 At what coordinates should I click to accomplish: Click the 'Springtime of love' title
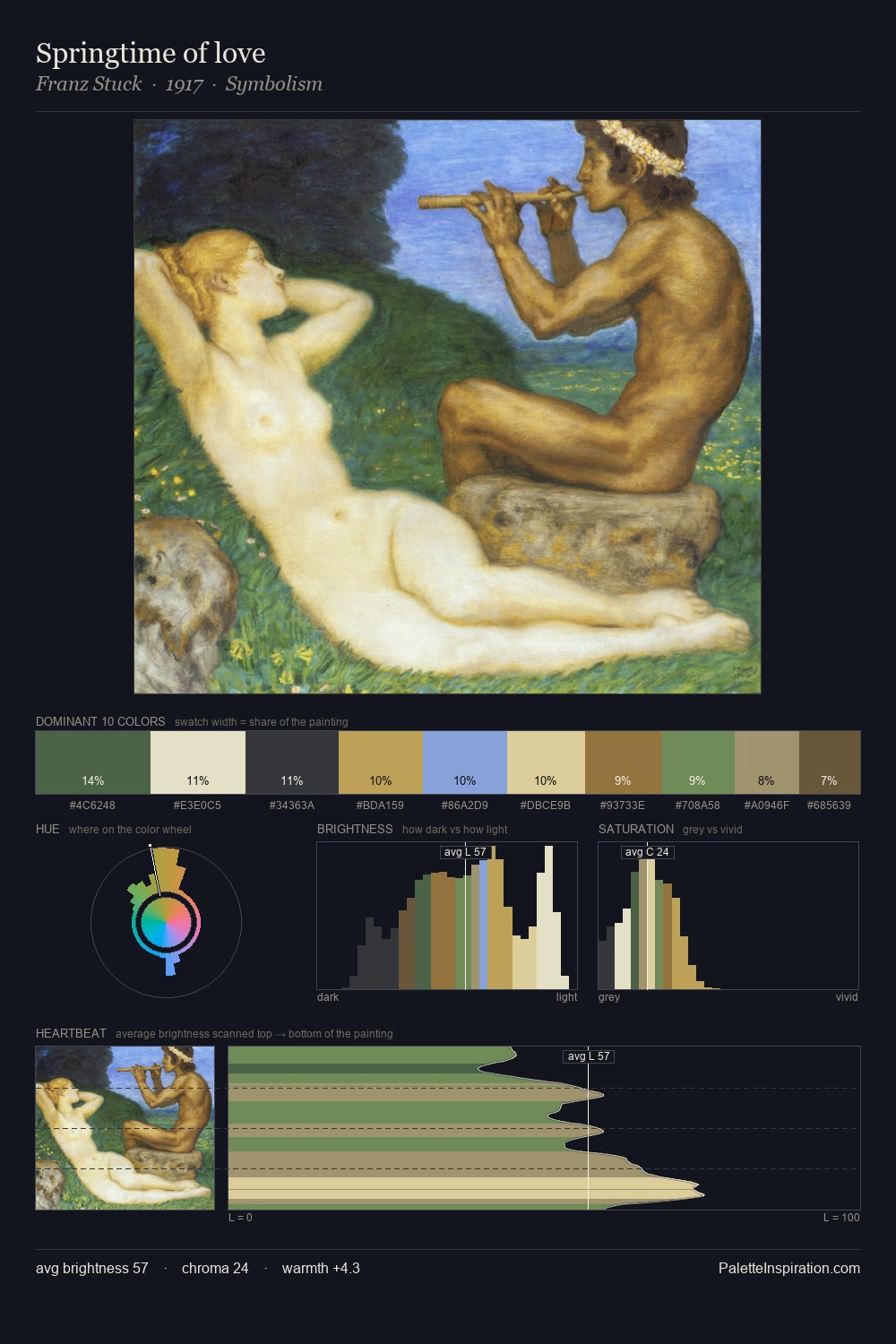(151, 53)
